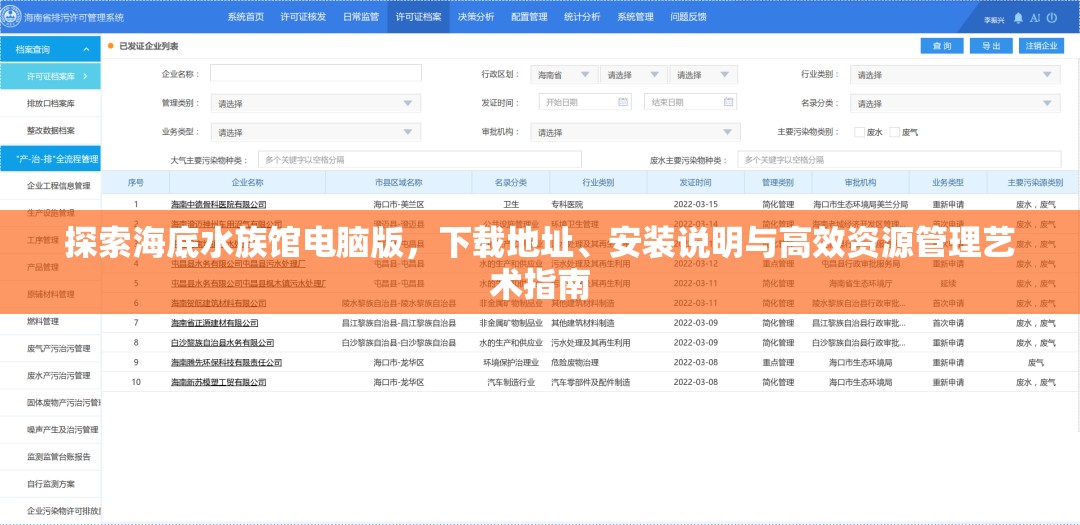
Task: Open the 管理类别 dropdown
Action: (x=315, y=103)
